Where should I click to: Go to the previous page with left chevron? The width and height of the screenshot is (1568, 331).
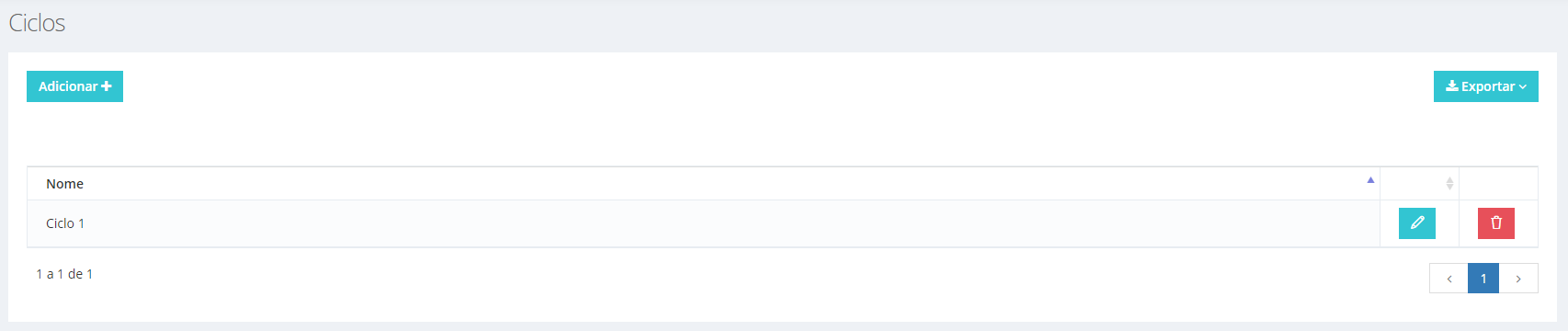[1449, 279]
